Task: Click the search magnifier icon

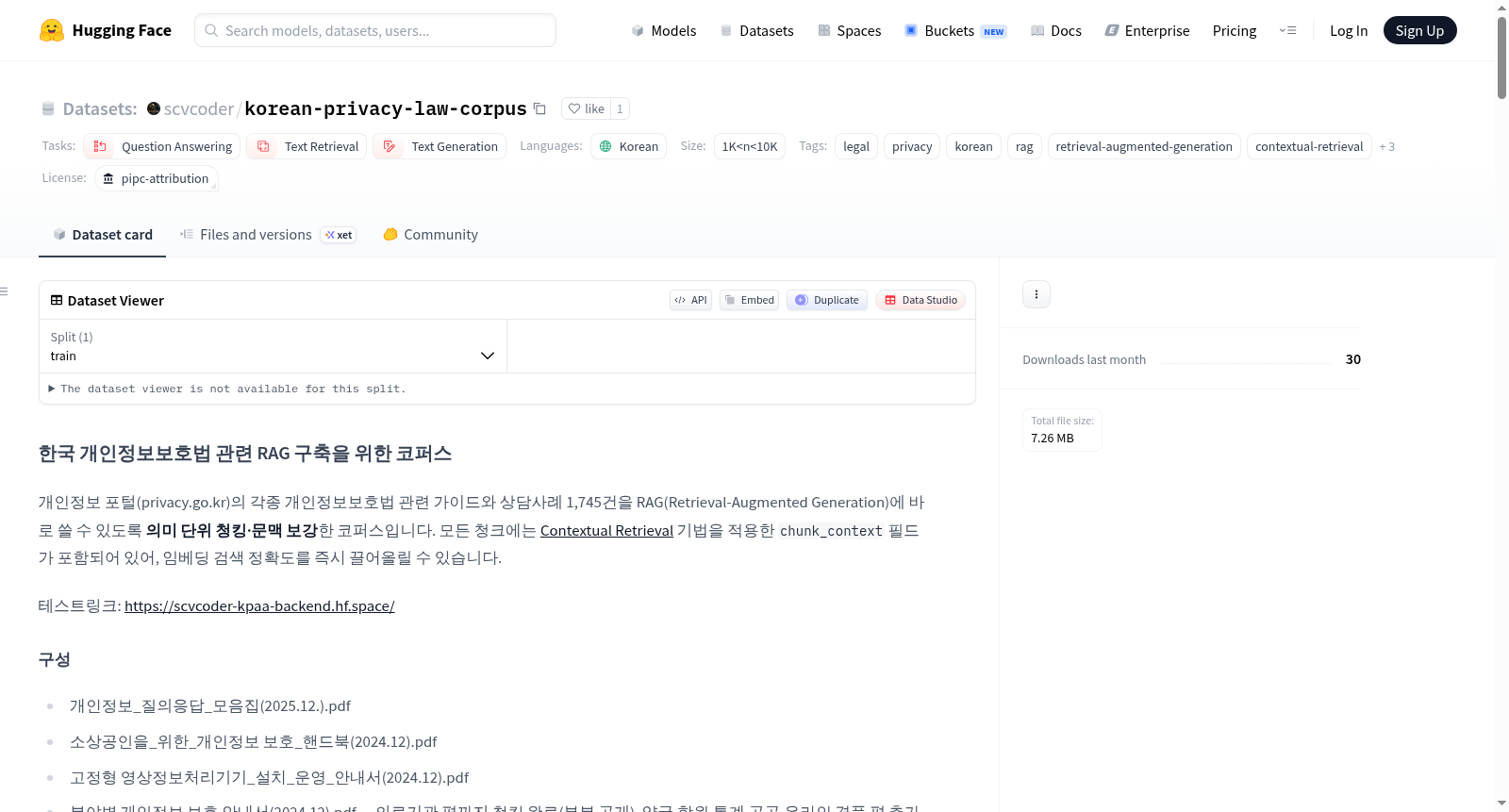Action: [212, 30]
